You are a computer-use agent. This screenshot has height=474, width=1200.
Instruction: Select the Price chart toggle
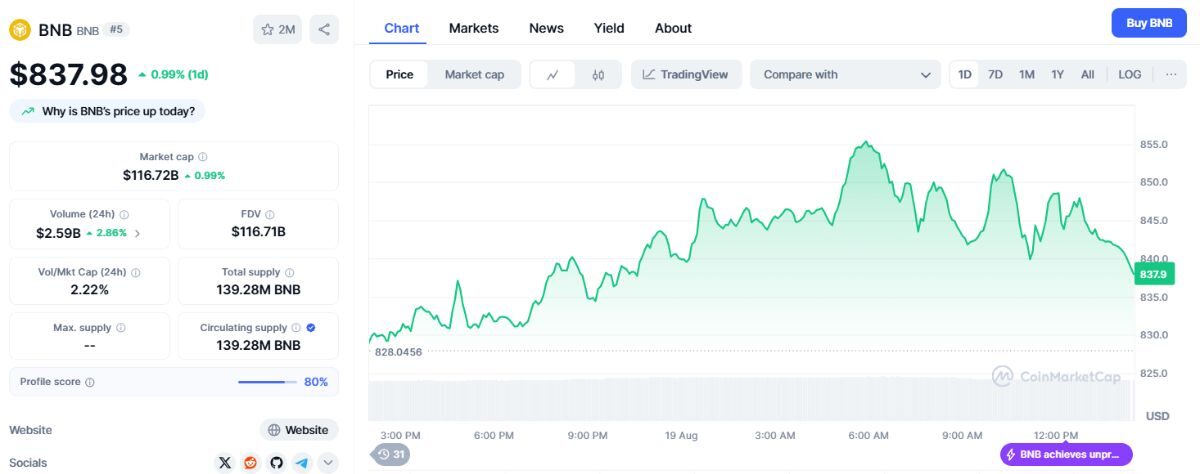[x=400, y=75]
